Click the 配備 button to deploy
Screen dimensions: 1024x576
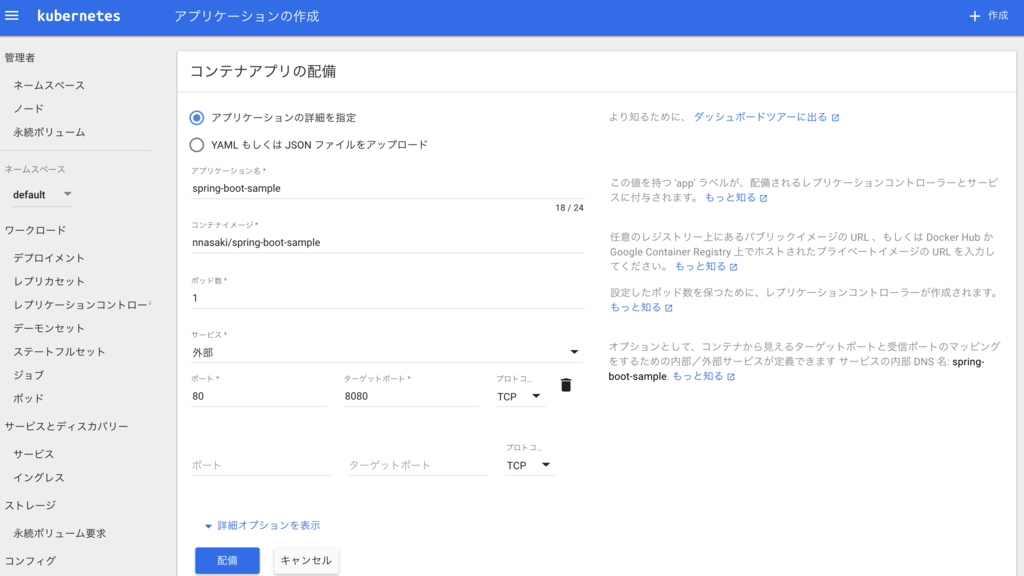click(227, 560)
